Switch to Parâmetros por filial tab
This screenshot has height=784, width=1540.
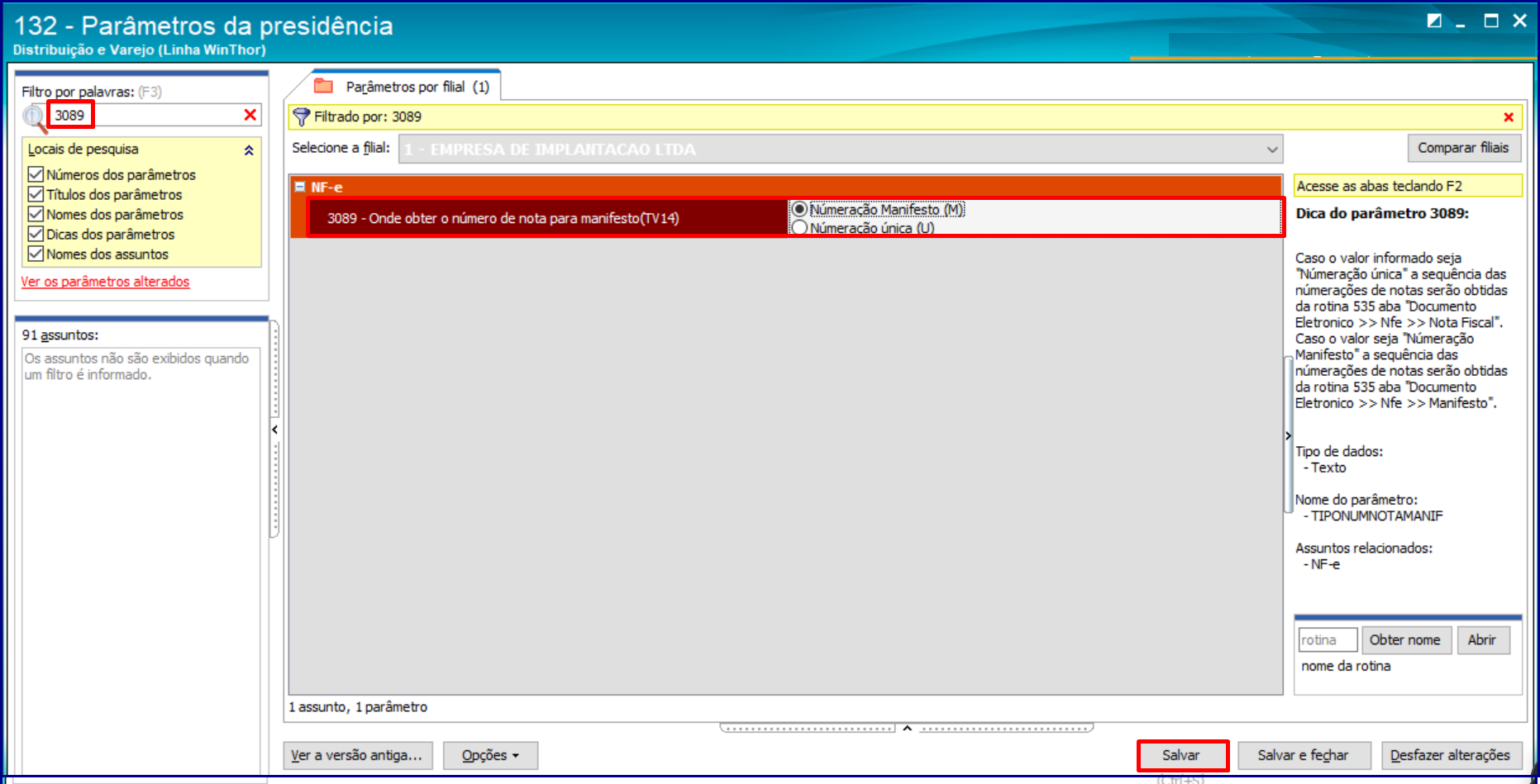[406, 87]
